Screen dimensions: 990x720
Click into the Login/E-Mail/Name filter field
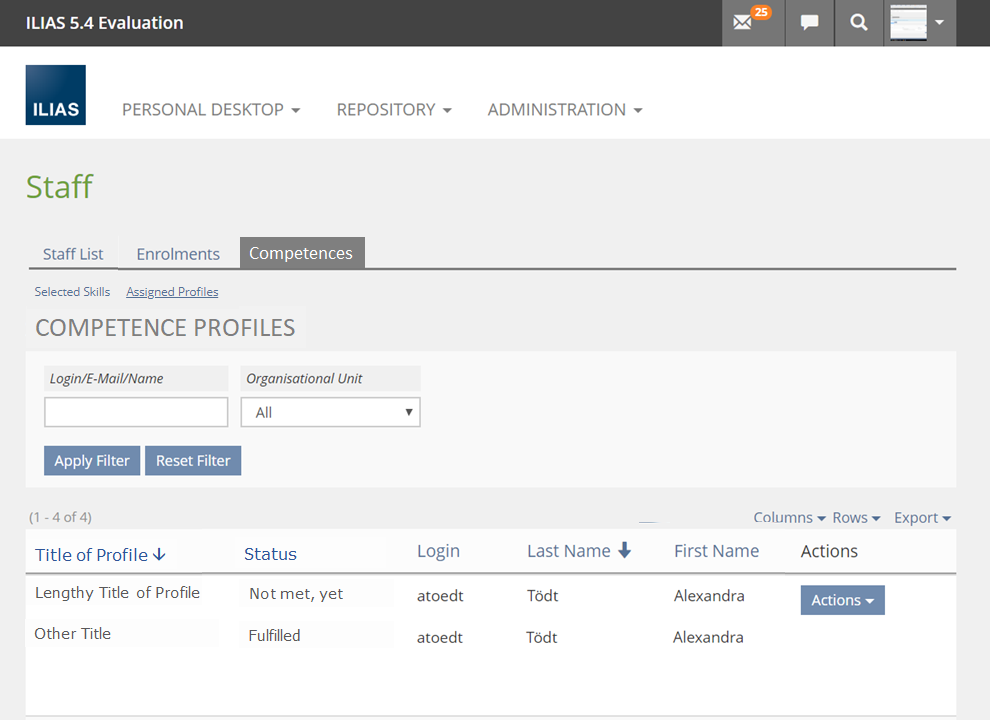tap(136, 412)
